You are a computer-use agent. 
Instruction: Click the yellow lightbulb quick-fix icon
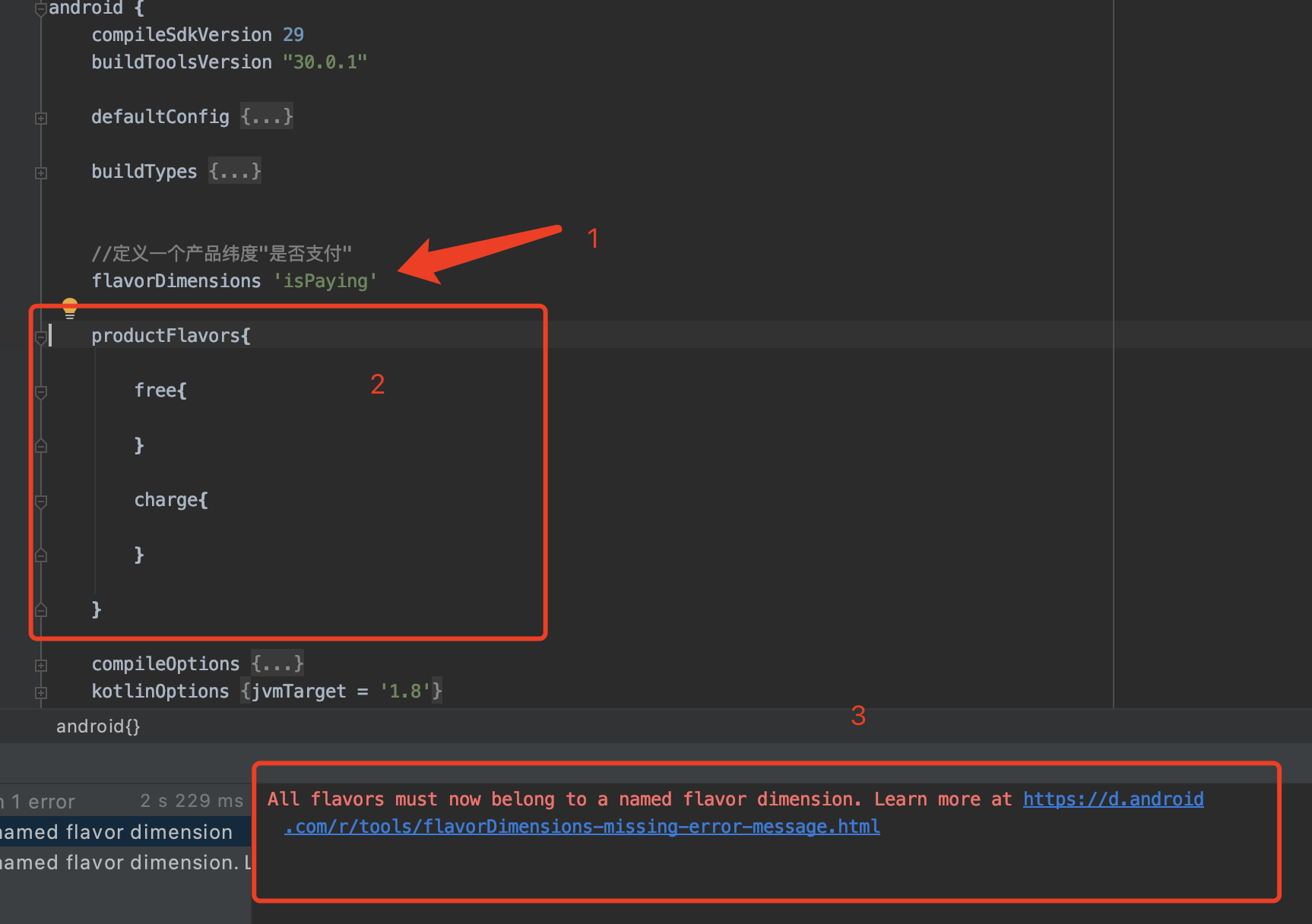(70, 308)
